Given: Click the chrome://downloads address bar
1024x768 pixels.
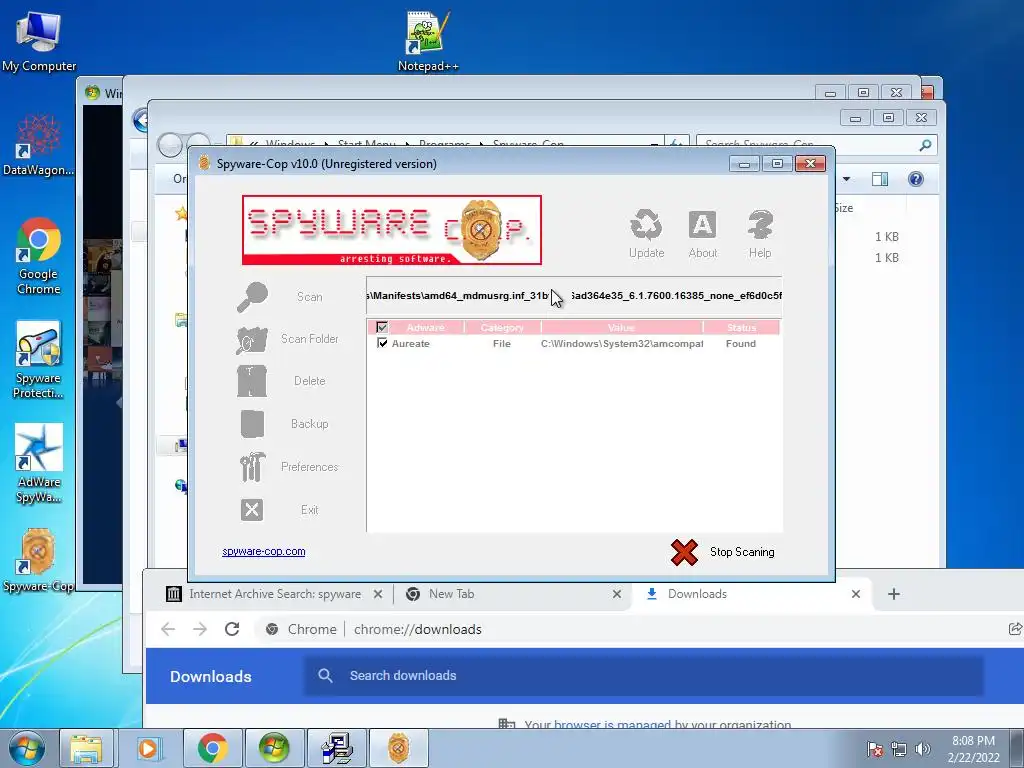Looking at the screenshot, I should pyautogui.click(x=417, y=629).
